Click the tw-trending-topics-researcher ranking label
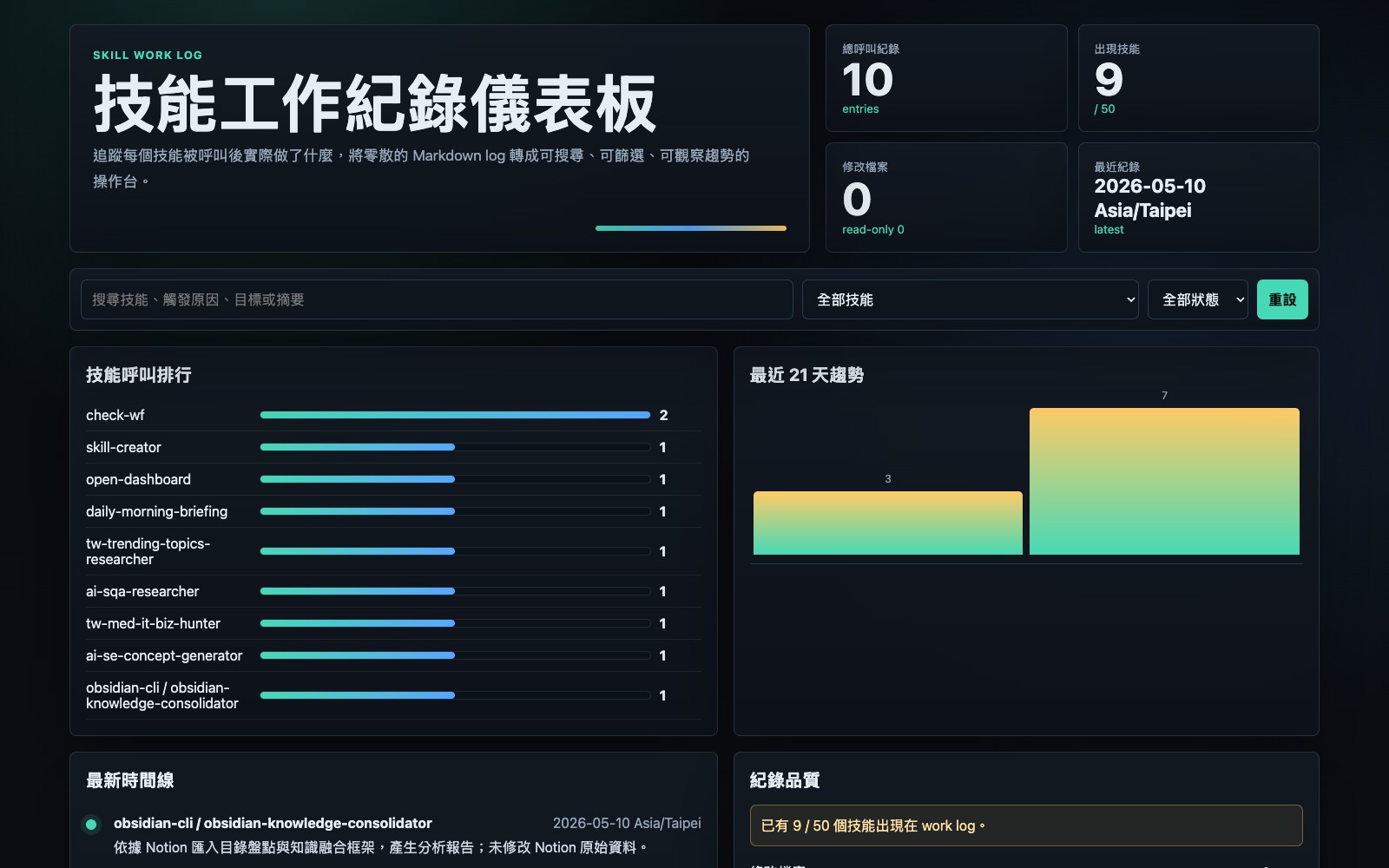Screen dimensions: 1389x868 point(148,551)
